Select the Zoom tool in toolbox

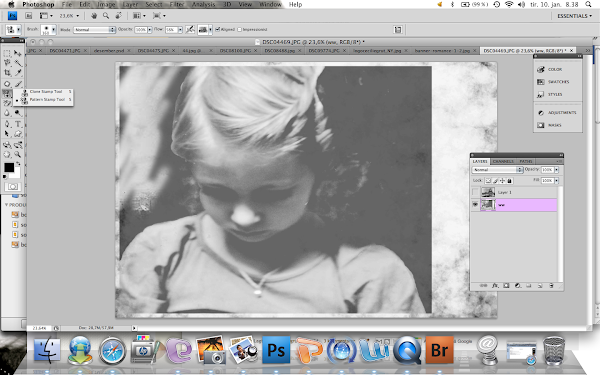18,155
